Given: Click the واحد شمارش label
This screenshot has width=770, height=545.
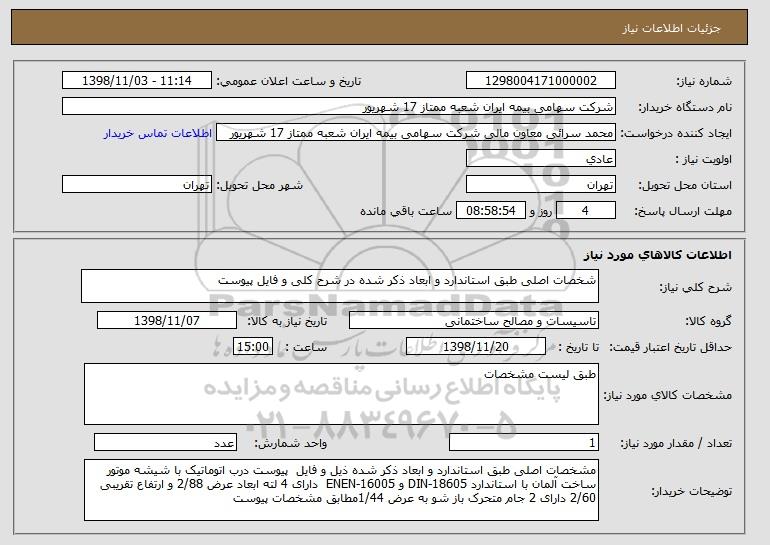Looking at the screenshot, I should click(x=291, y=443).
